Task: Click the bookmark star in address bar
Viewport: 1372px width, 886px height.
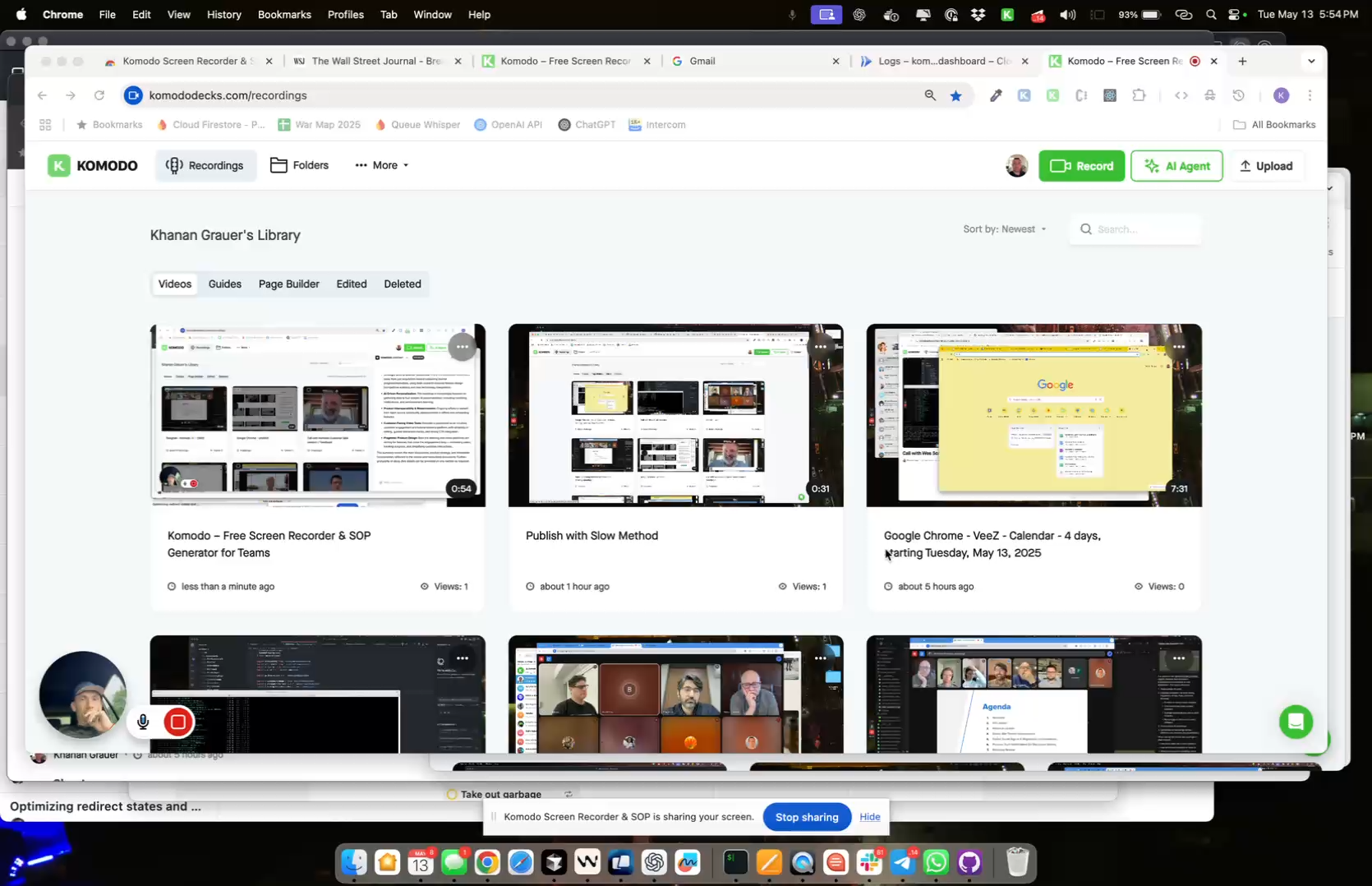Action: tap(955, 95)
